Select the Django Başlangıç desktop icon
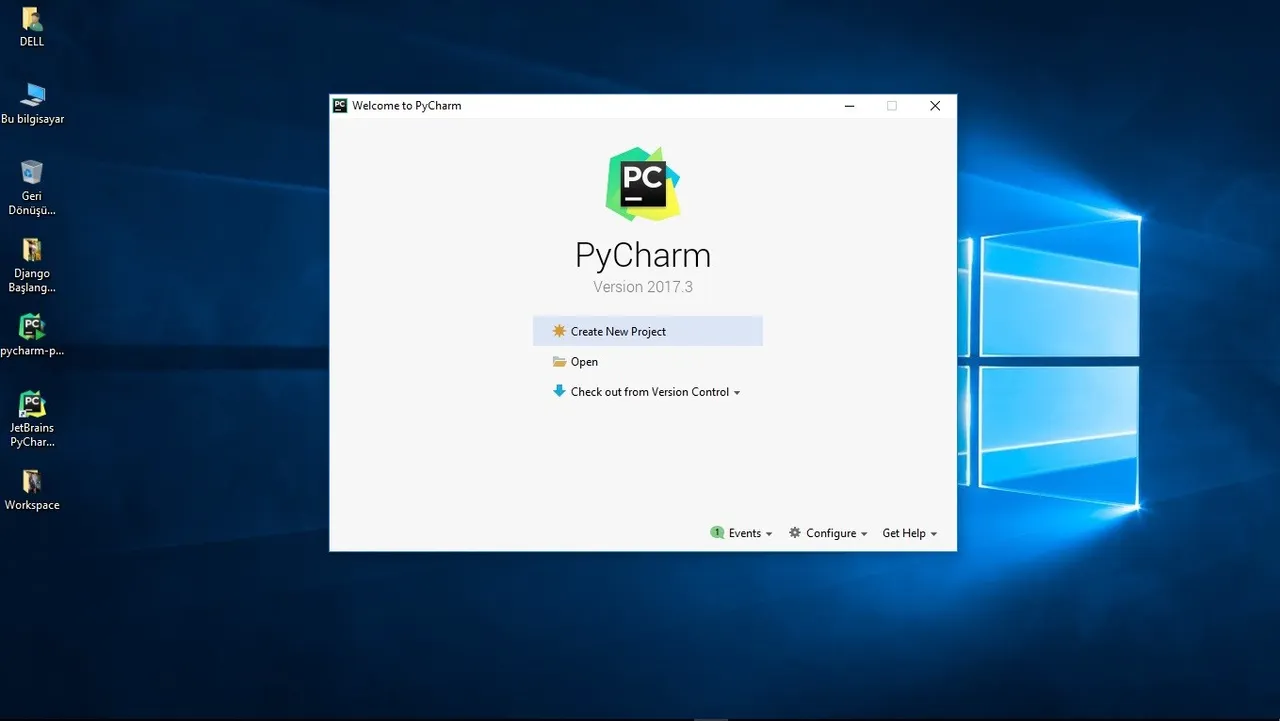Viewport: 1280px width, 721px height. click(32, 265)
